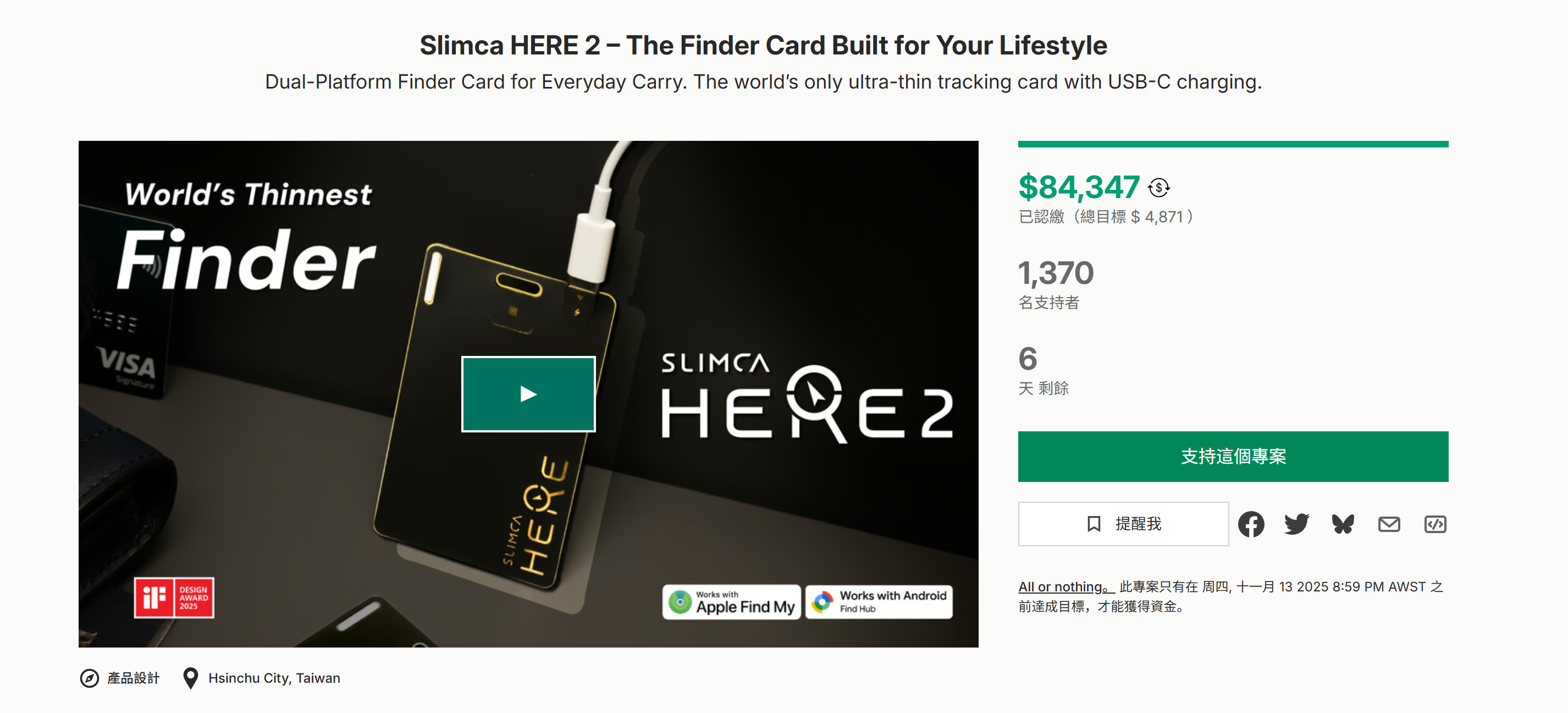Click the 1,370 backers count

(x=1056, y=273)
